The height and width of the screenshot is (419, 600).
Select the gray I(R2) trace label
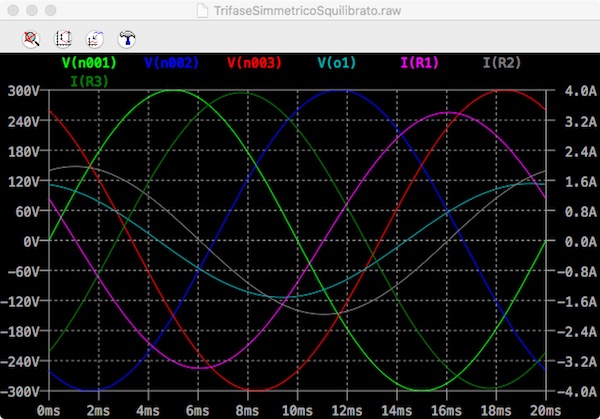pos(502,63)
